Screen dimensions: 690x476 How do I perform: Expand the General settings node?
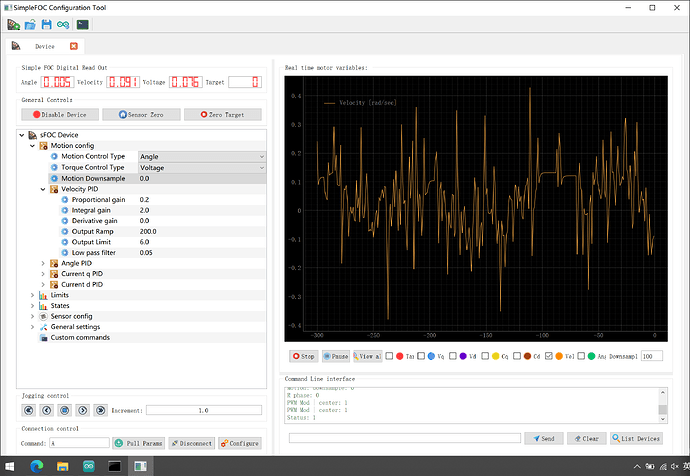(32, 327)
